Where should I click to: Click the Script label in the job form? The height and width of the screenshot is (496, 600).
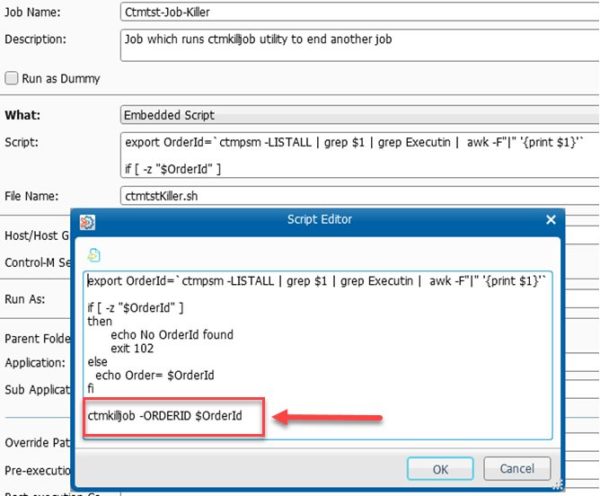pos(21,142)
